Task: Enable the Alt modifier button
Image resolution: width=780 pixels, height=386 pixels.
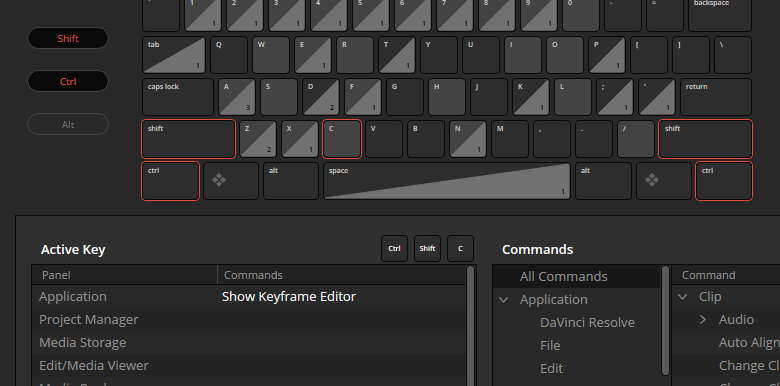Action: [68, 124]
